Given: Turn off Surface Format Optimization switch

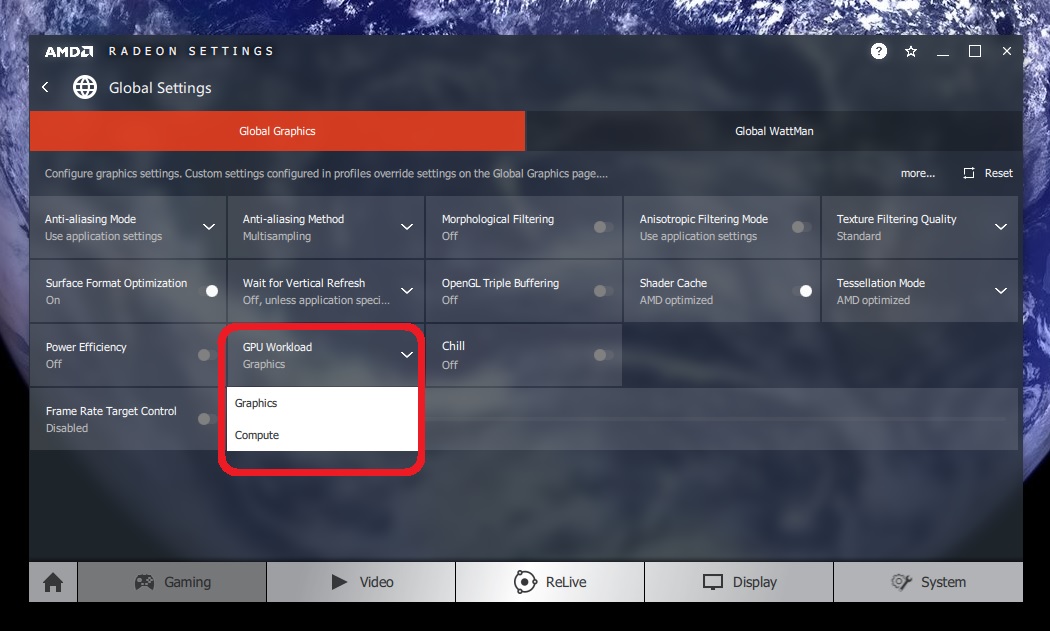Looking at the screenshot, I should click(x=208, y=291).
